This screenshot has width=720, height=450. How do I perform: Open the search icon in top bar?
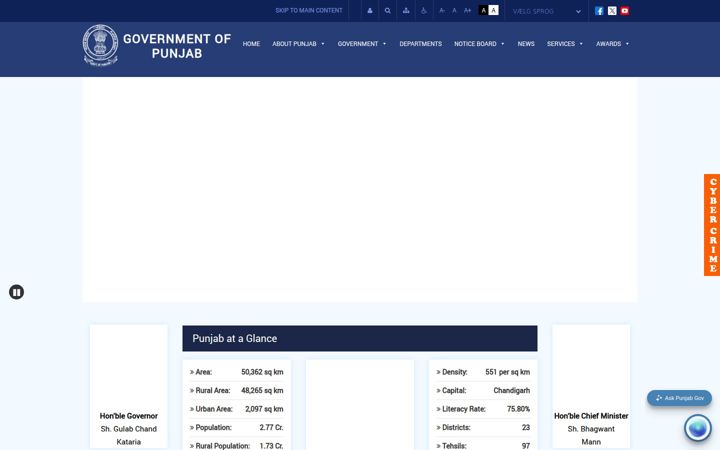coord(388,11)
